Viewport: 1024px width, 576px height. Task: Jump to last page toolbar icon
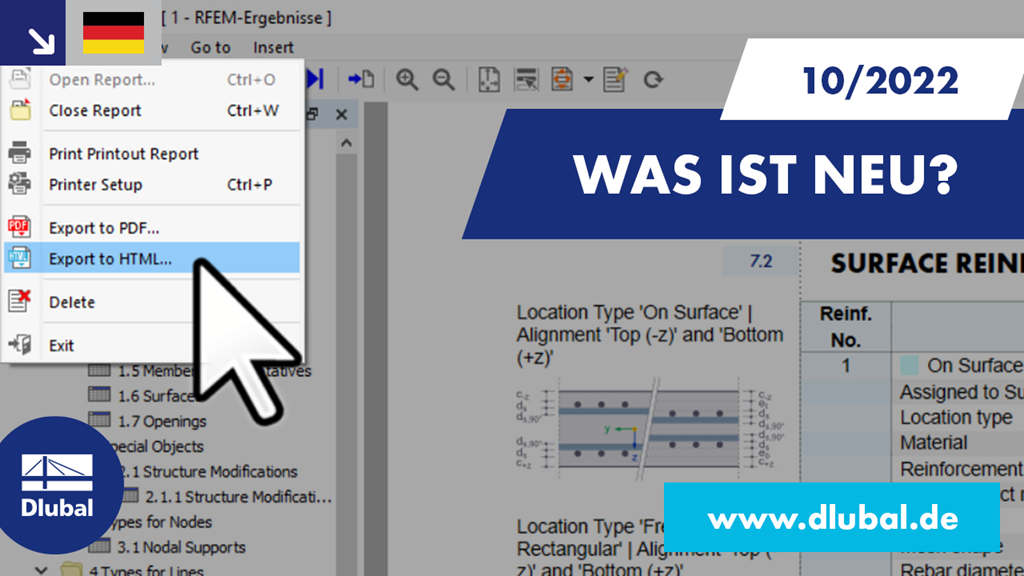tap(315, 79)
